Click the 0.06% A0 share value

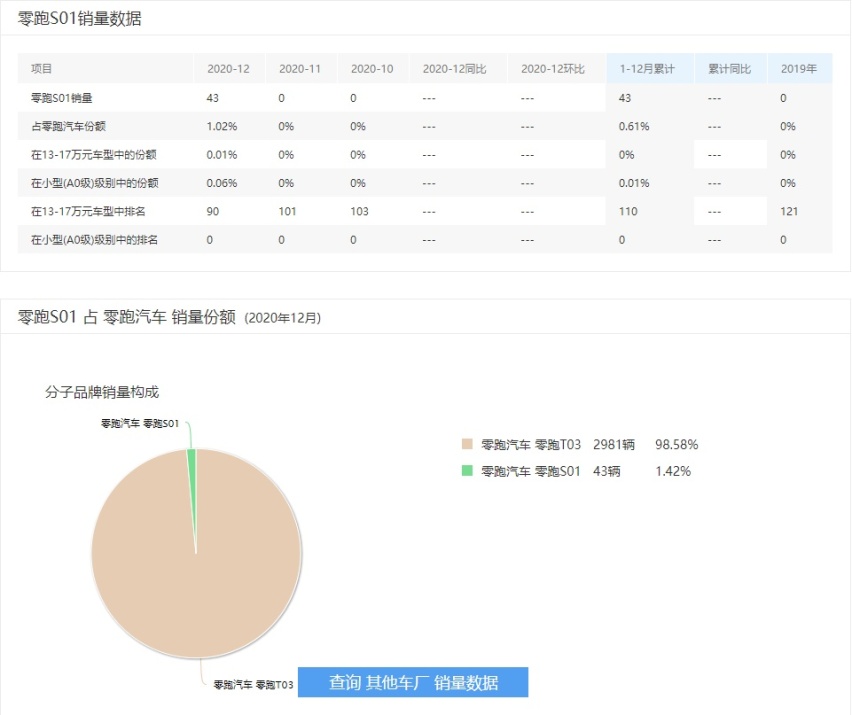tap(222, 183)
